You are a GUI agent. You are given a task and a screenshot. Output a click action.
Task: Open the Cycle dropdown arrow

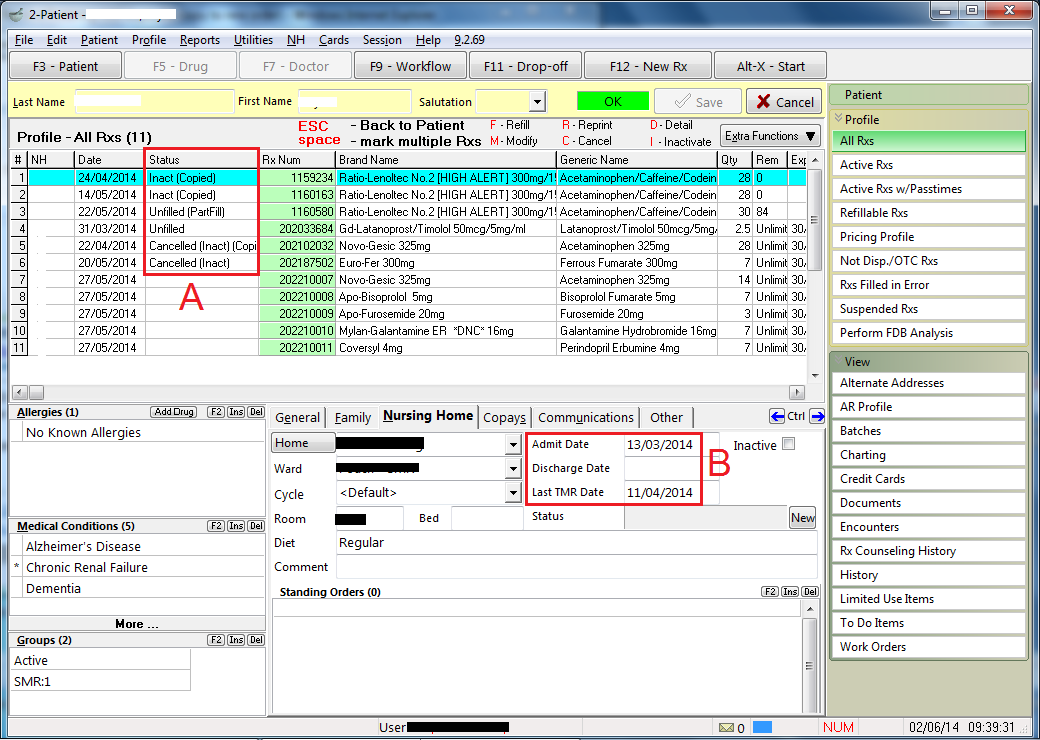(x=513, y=493)
